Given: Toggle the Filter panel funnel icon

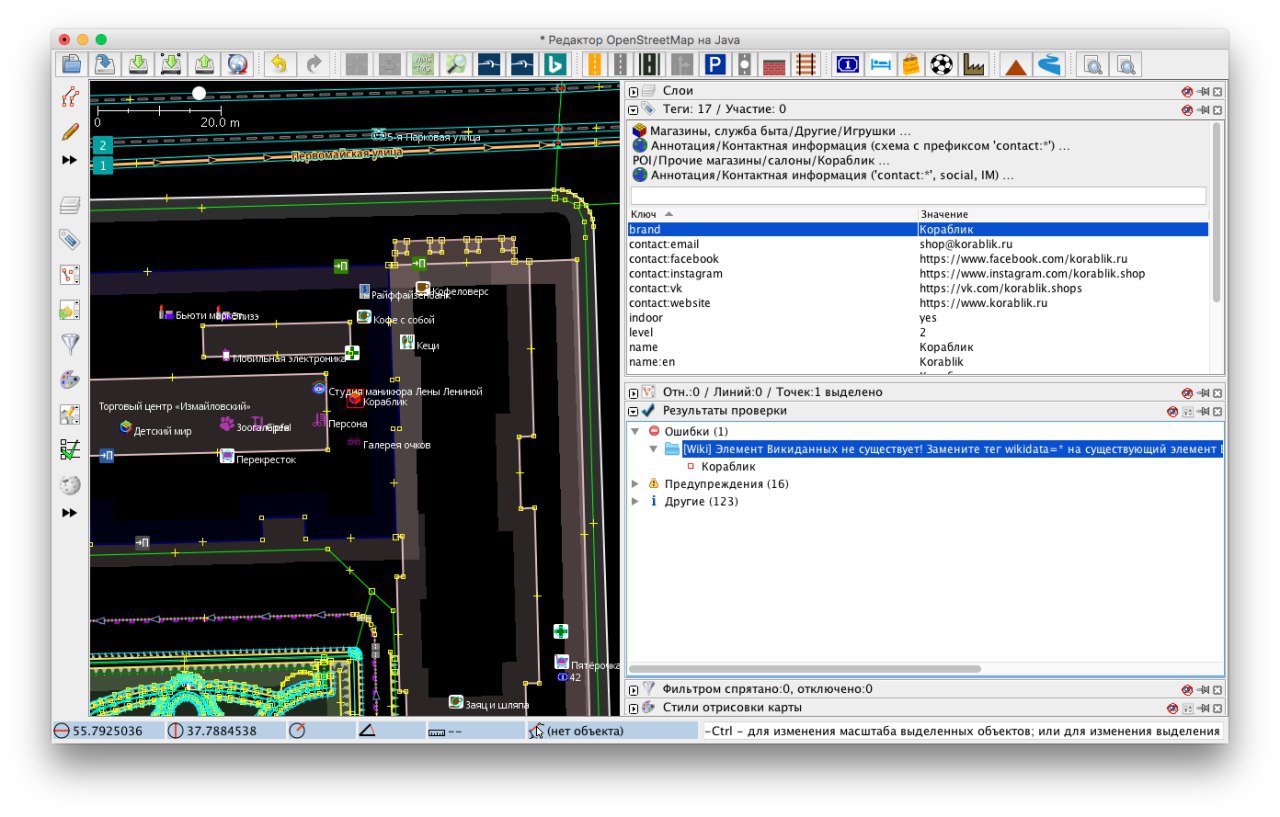Looking at the screenshot, I should [69, 345].
